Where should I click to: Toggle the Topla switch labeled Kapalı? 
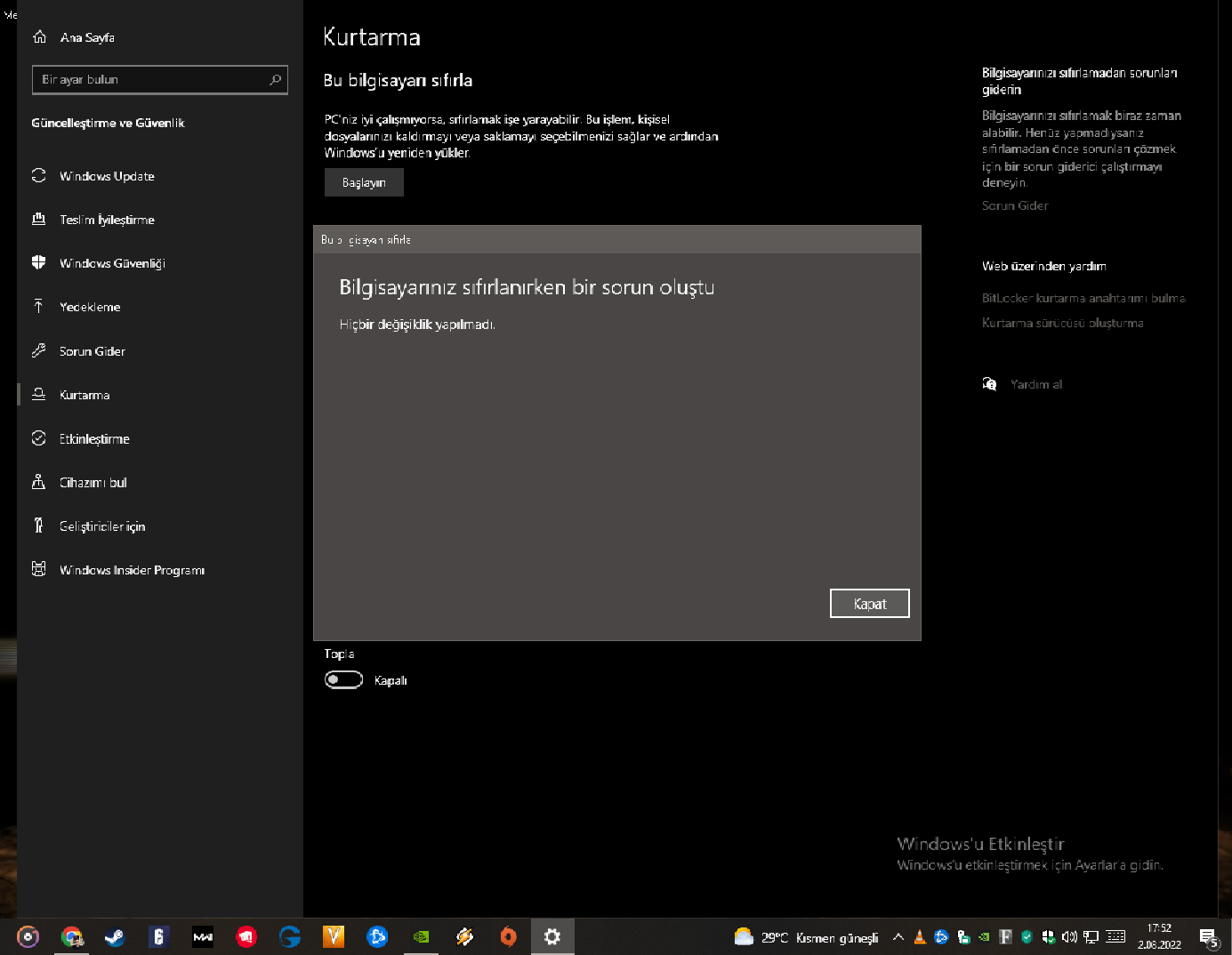coord(343,680)
